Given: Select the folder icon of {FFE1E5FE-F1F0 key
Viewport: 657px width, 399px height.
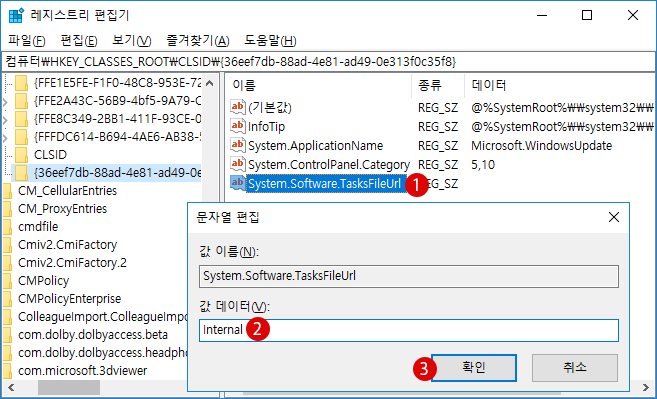Looking at the screenshot, I should click(21, 83).
